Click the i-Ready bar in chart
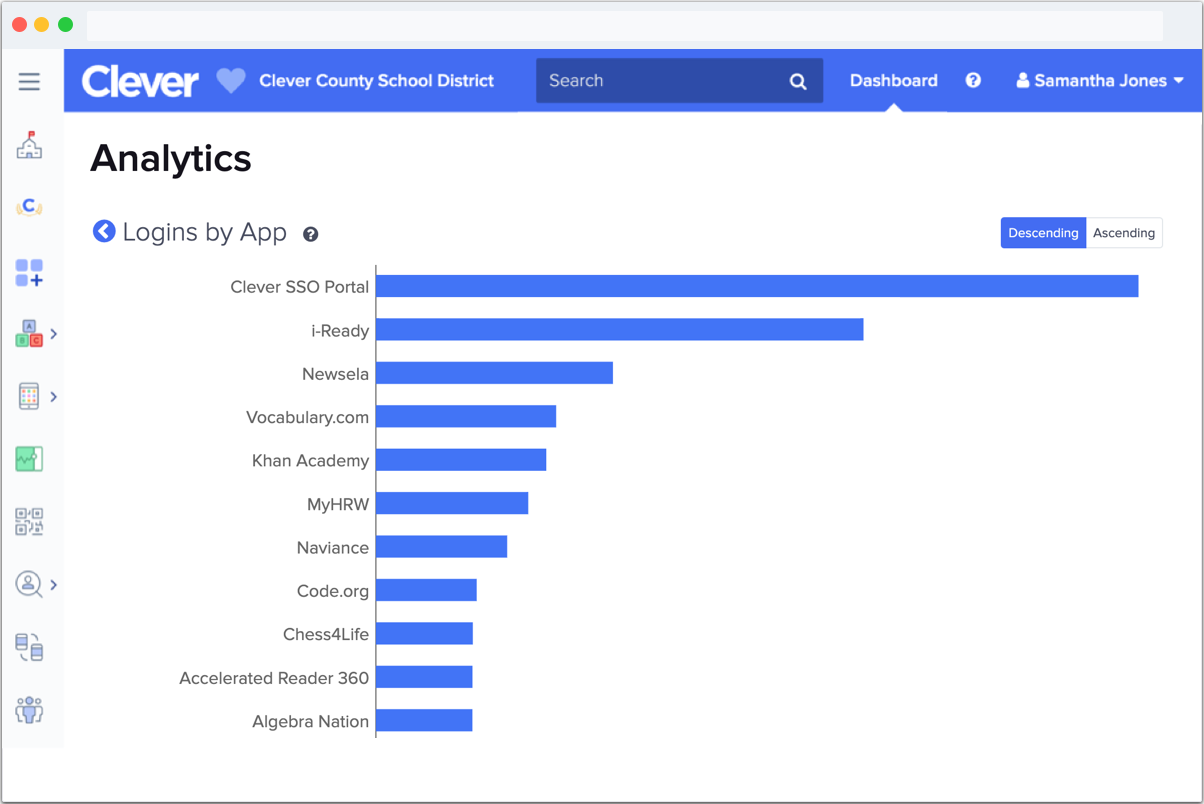Viewport: 1204px width, 804px height. 620,329
